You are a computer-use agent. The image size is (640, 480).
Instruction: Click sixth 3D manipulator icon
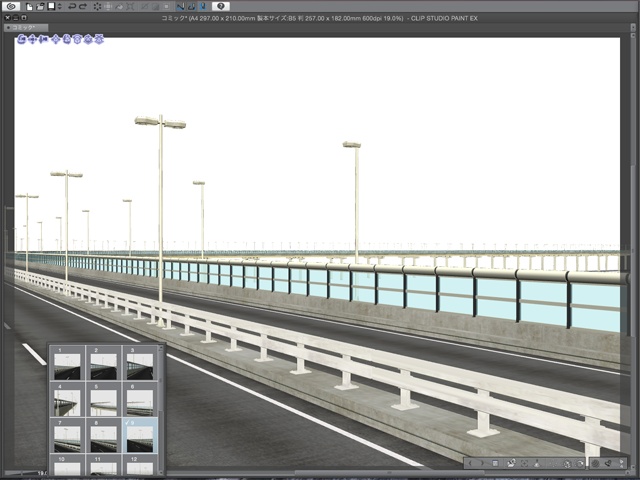pos(77,39)
